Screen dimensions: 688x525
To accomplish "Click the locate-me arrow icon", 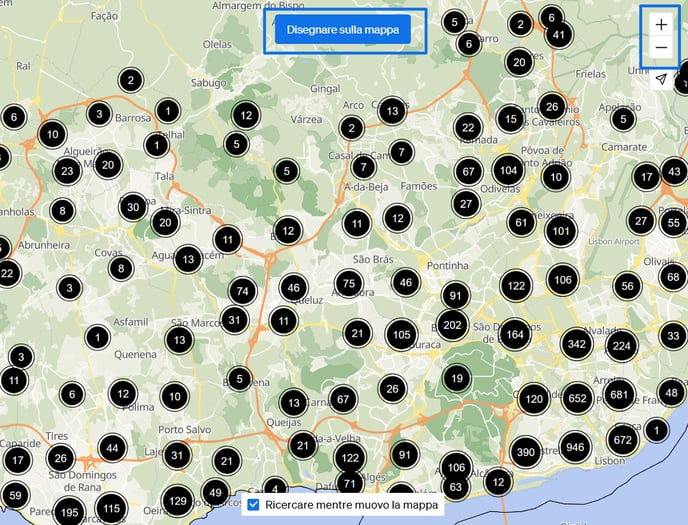I will [660, 80].
